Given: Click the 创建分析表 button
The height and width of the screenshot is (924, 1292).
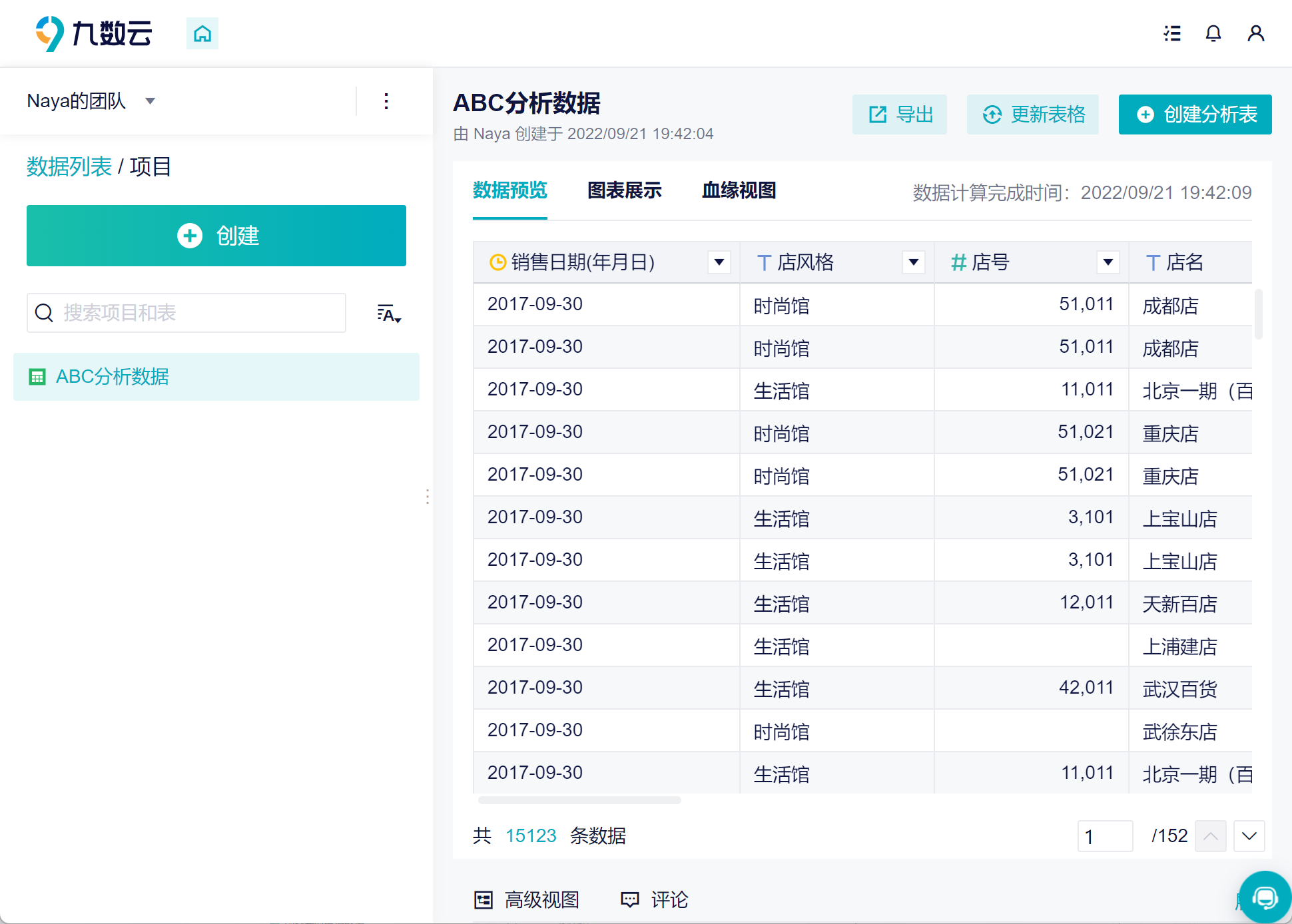Looking at the screenshot, I should [x=1195, y=115].
